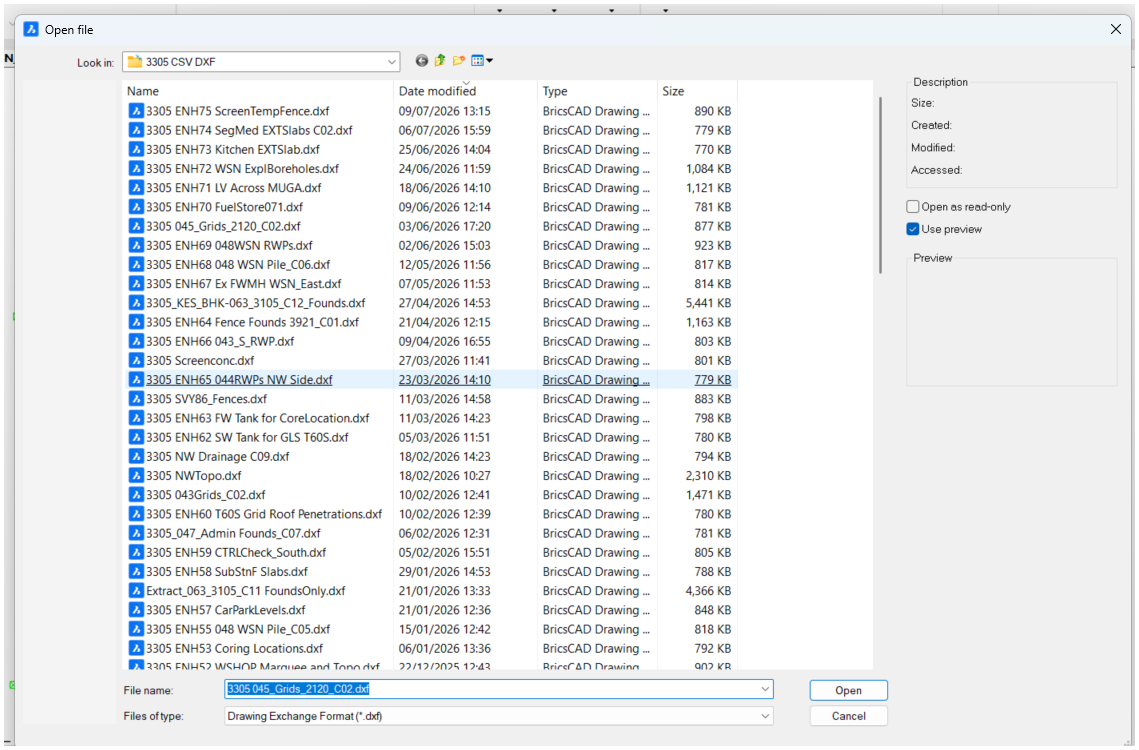Select 3305 ENH55 048 WSN Pile_C05.dxf

tap(238, 629)
